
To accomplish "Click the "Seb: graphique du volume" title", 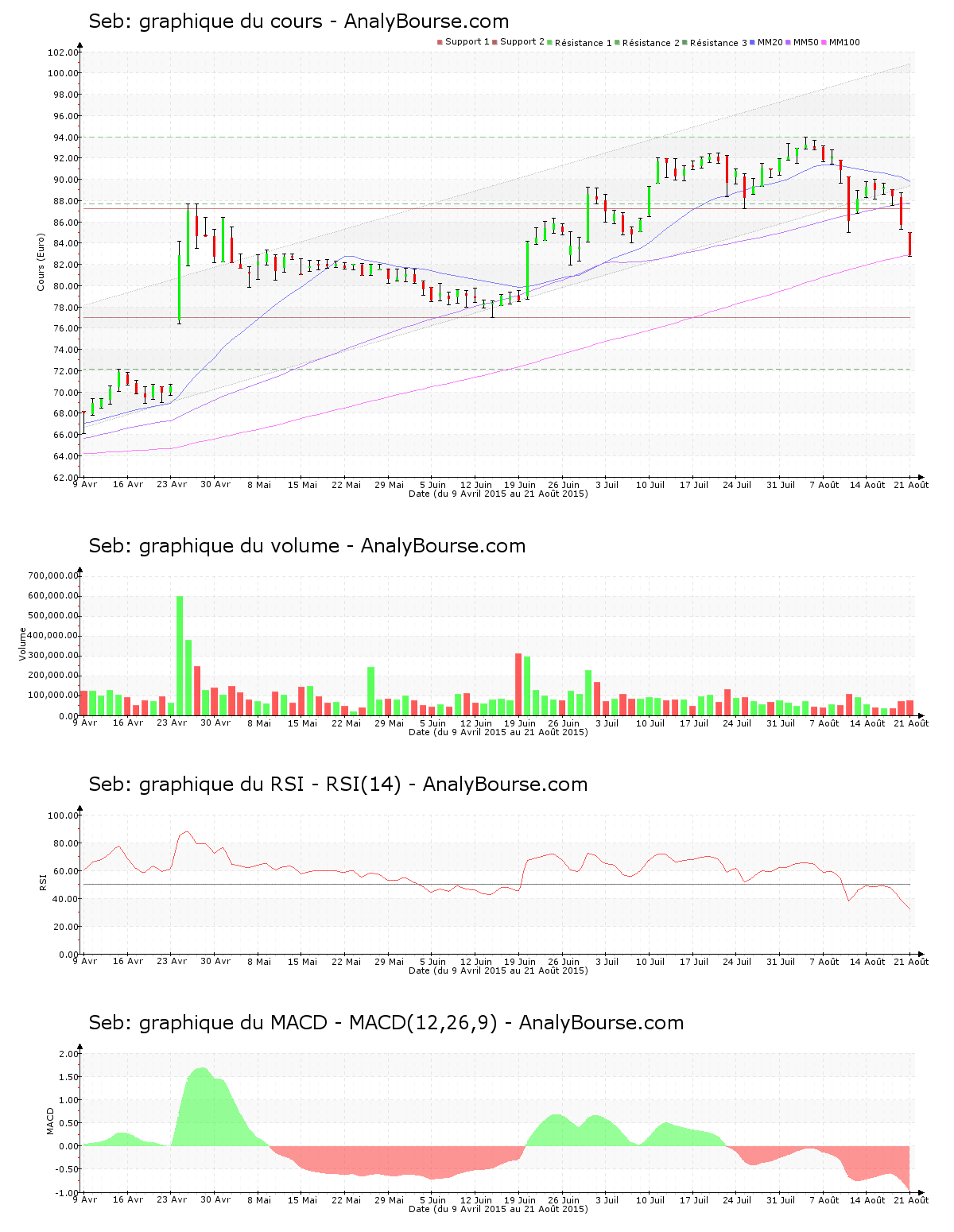I will coord(215,547).
